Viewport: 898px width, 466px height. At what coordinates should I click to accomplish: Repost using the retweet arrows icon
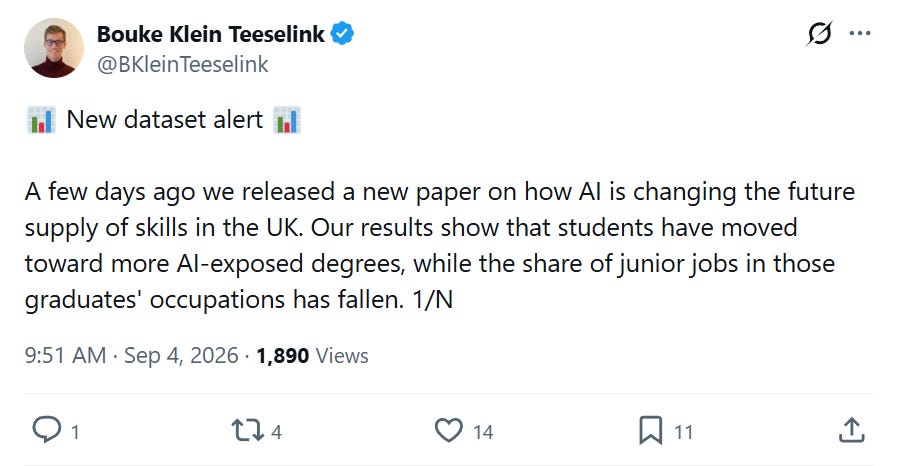(247, 431)
